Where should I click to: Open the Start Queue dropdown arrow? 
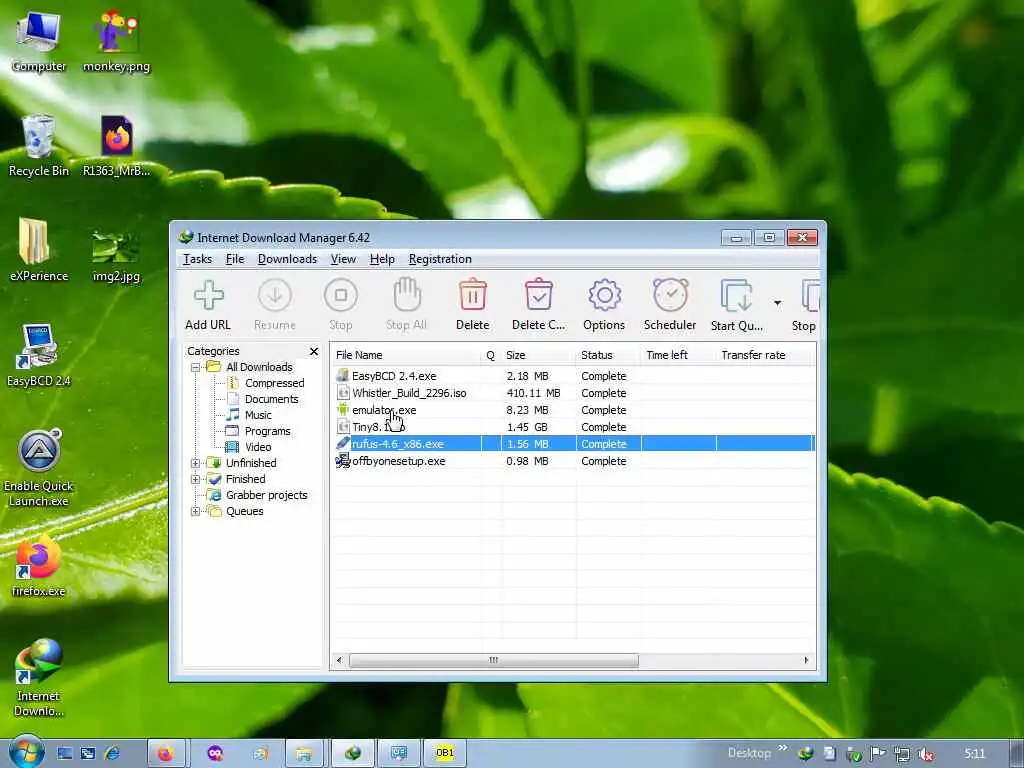pos(777,303)
